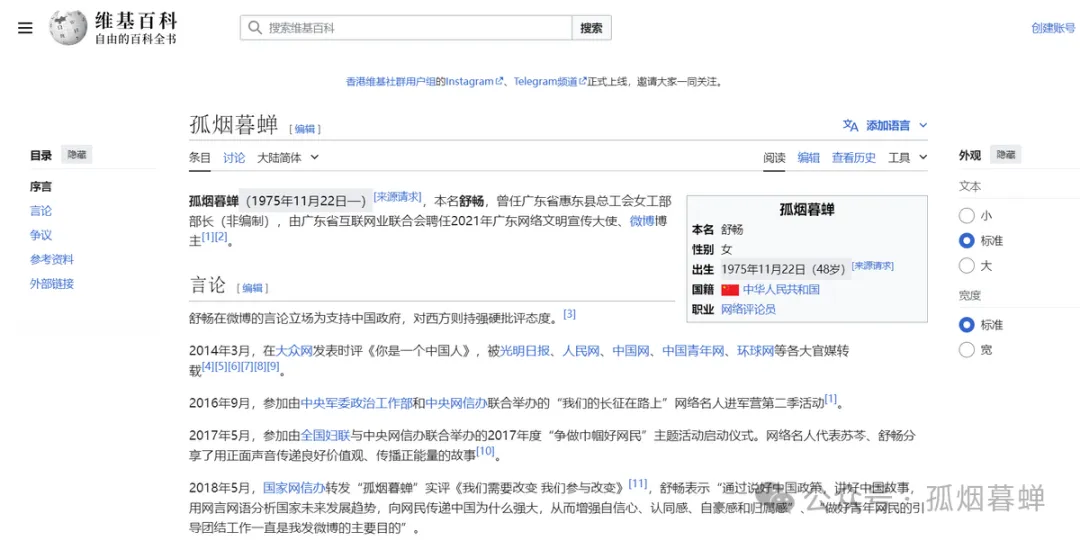Click 编辑 link next to 言论 heading
This screenshot has height=541, width=1080.
[x=252, y=288]
